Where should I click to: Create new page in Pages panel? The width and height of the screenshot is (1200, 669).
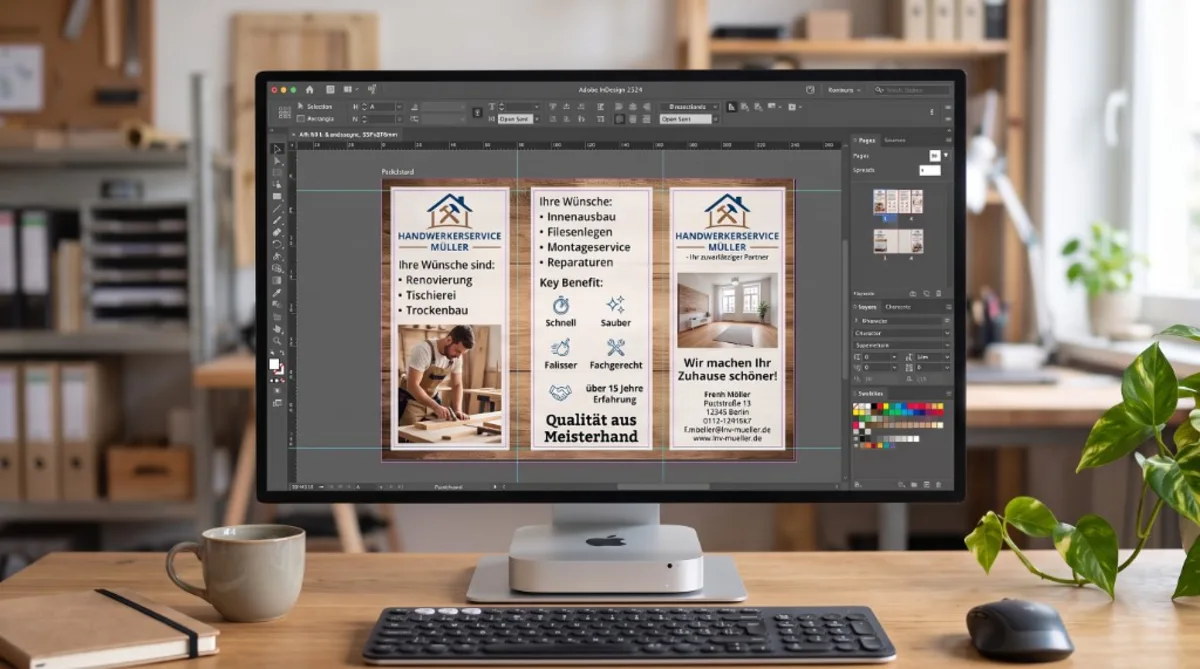coord(926,293)
